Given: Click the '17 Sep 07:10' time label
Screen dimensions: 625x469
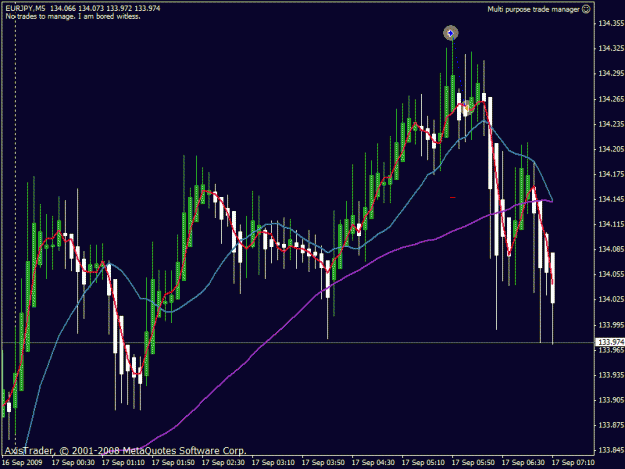Looking at the screenshot, I should (x=574, y=463).
